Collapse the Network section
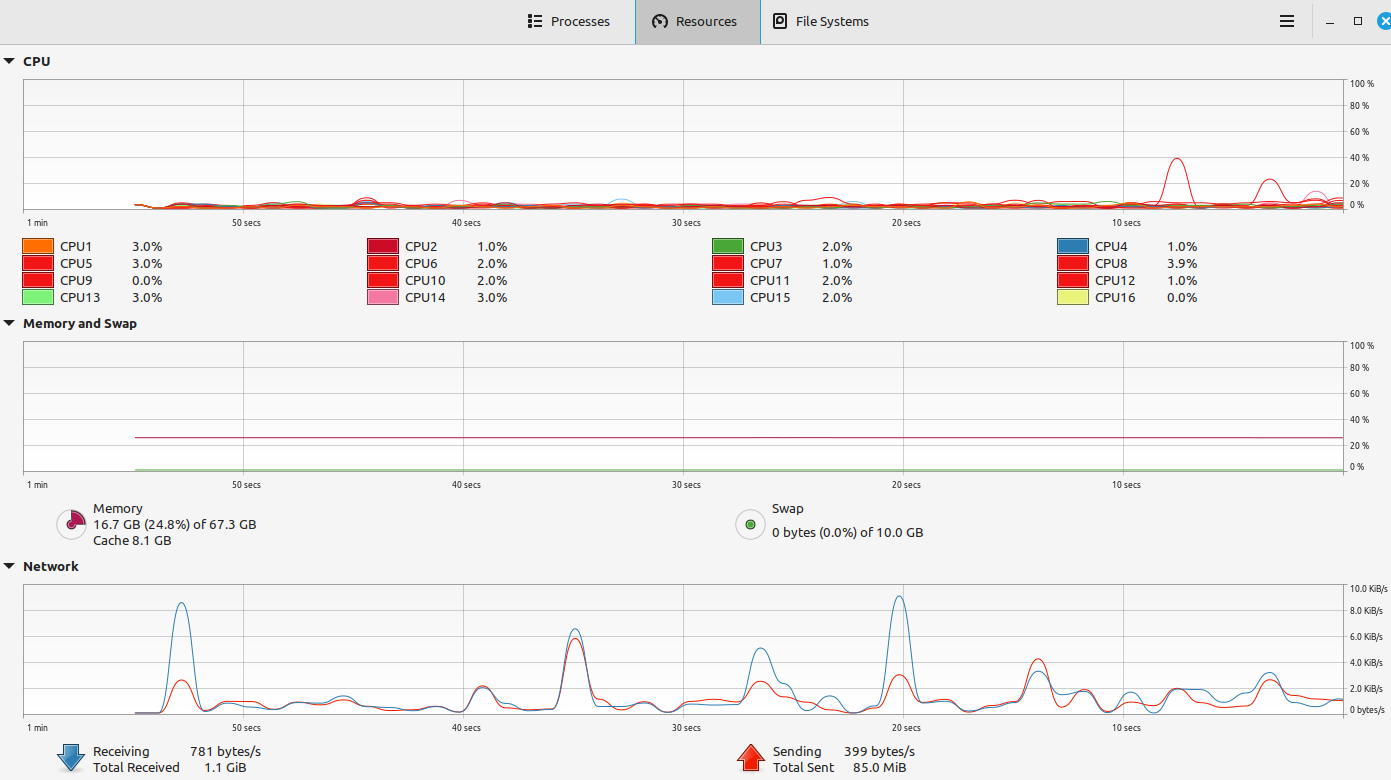Image resolution: width=1391 pixels, height=780 pixels. (9, 566)
